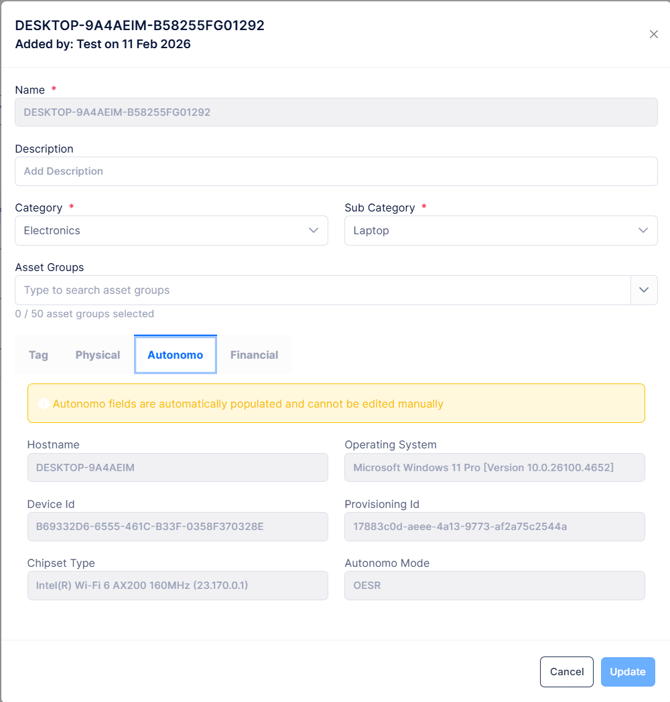Screen dimensions: 670x702
Task: Select the Autonomo tab
Action: [175, 355]
